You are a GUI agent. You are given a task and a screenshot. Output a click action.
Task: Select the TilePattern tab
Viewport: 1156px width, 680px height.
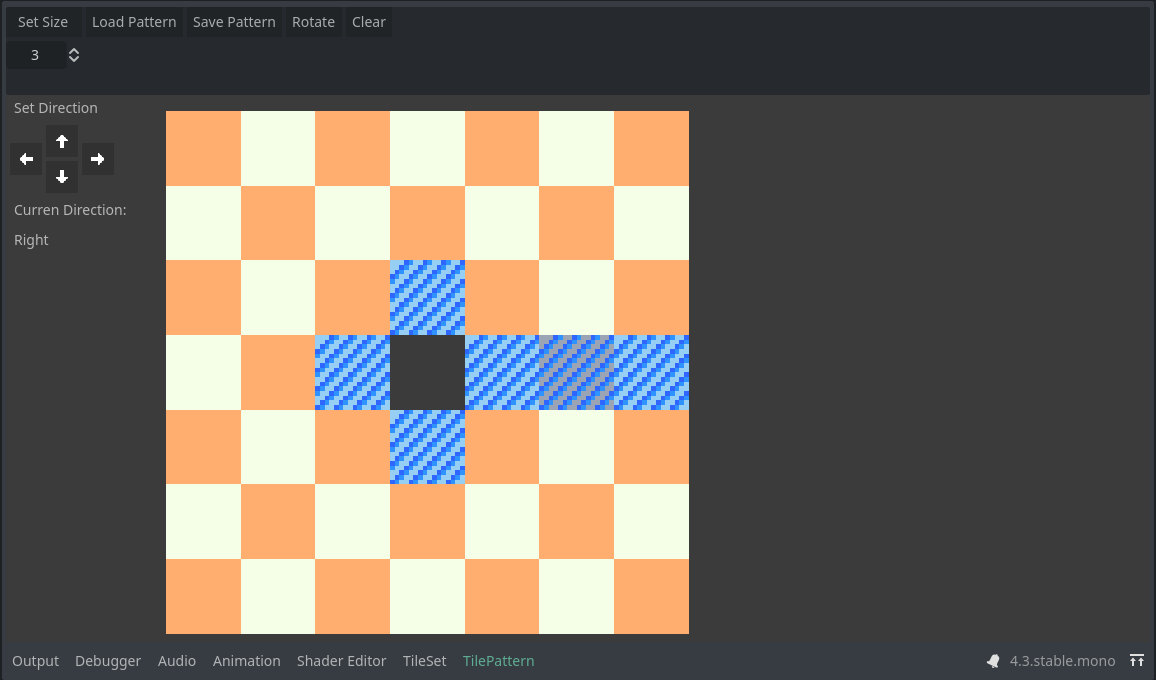pos(498,661)
